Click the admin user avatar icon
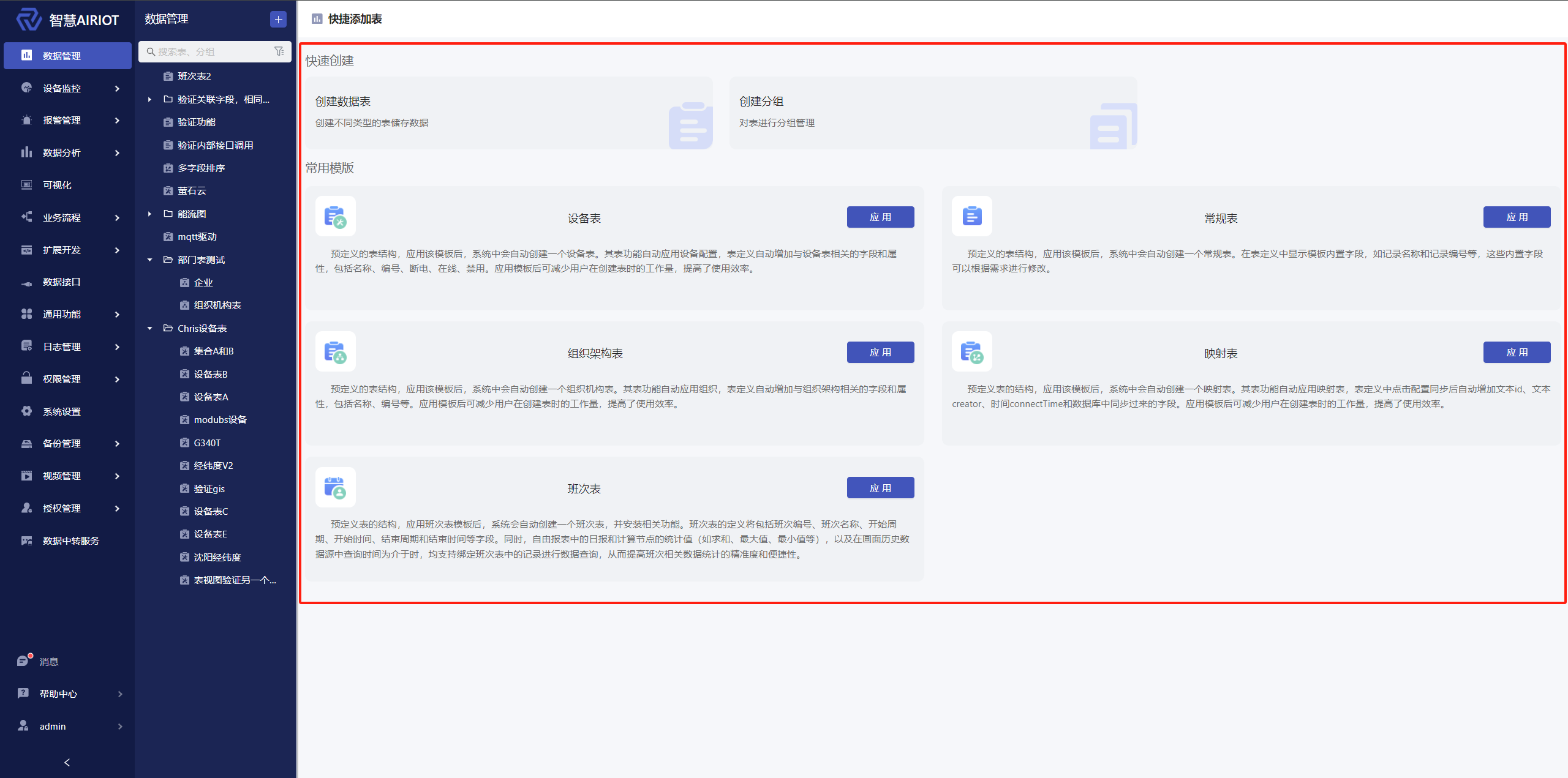 23,726
